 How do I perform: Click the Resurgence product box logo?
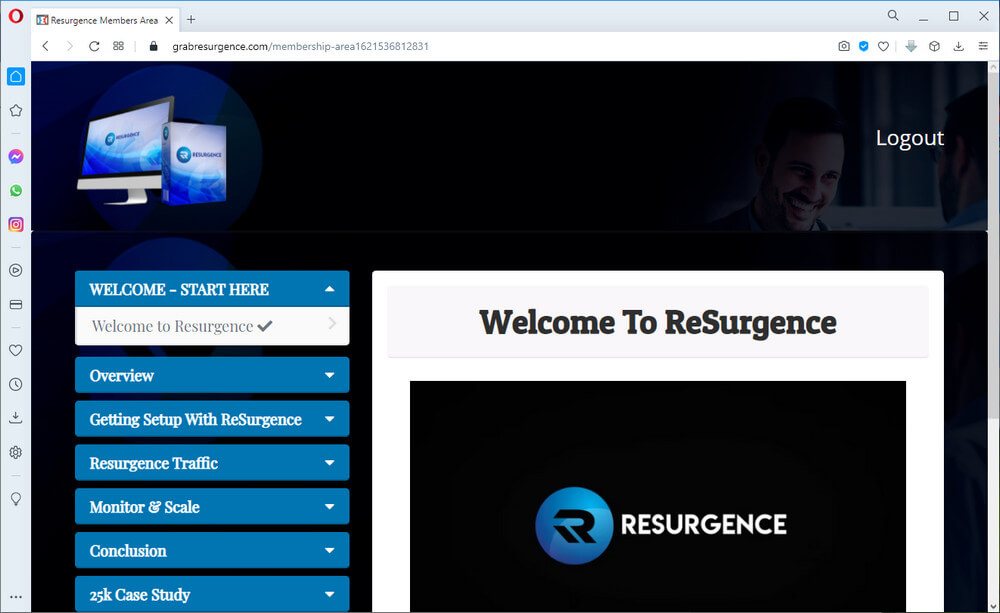coord(153,151)
